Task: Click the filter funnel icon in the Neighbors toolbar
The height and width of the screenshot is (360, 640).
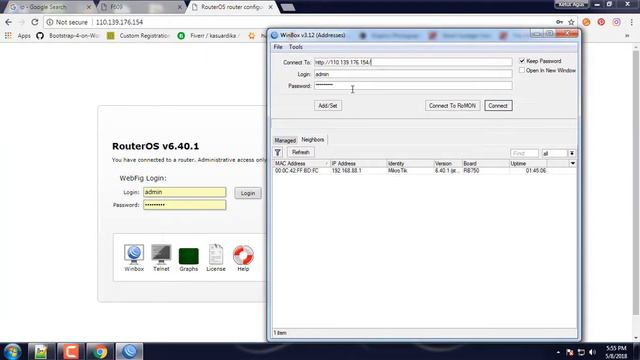Action: pyautogui.click(x=278, y=152)
